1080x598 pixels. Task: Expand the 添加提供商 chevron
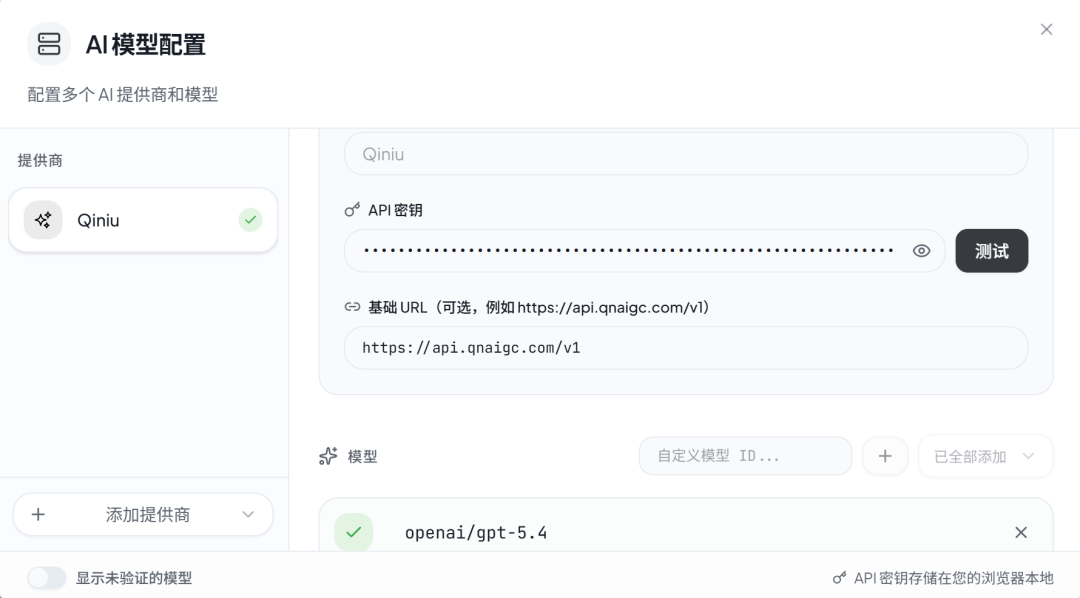coord(247,514)
